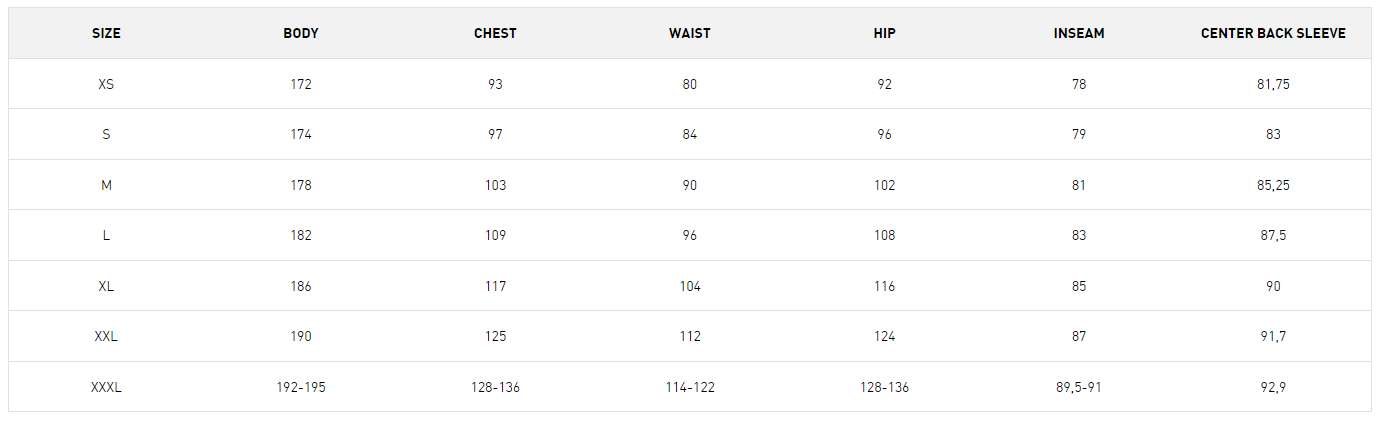Viewport: 1379px width, 426px height.
Task: Click the XXL size row label
Action: tap(106, 336)
